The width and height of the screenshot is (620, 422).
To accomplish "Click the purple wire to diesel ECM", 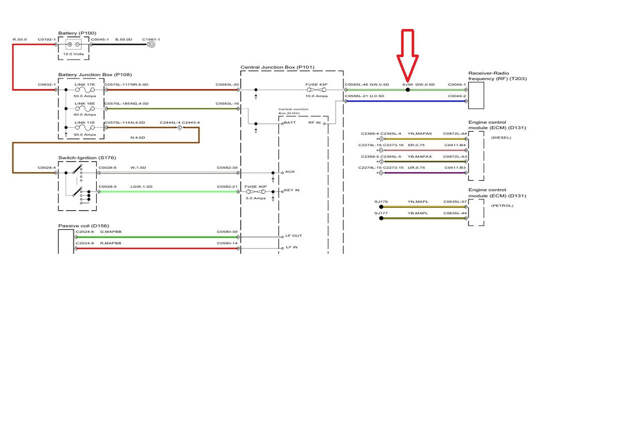I will 424,173.
